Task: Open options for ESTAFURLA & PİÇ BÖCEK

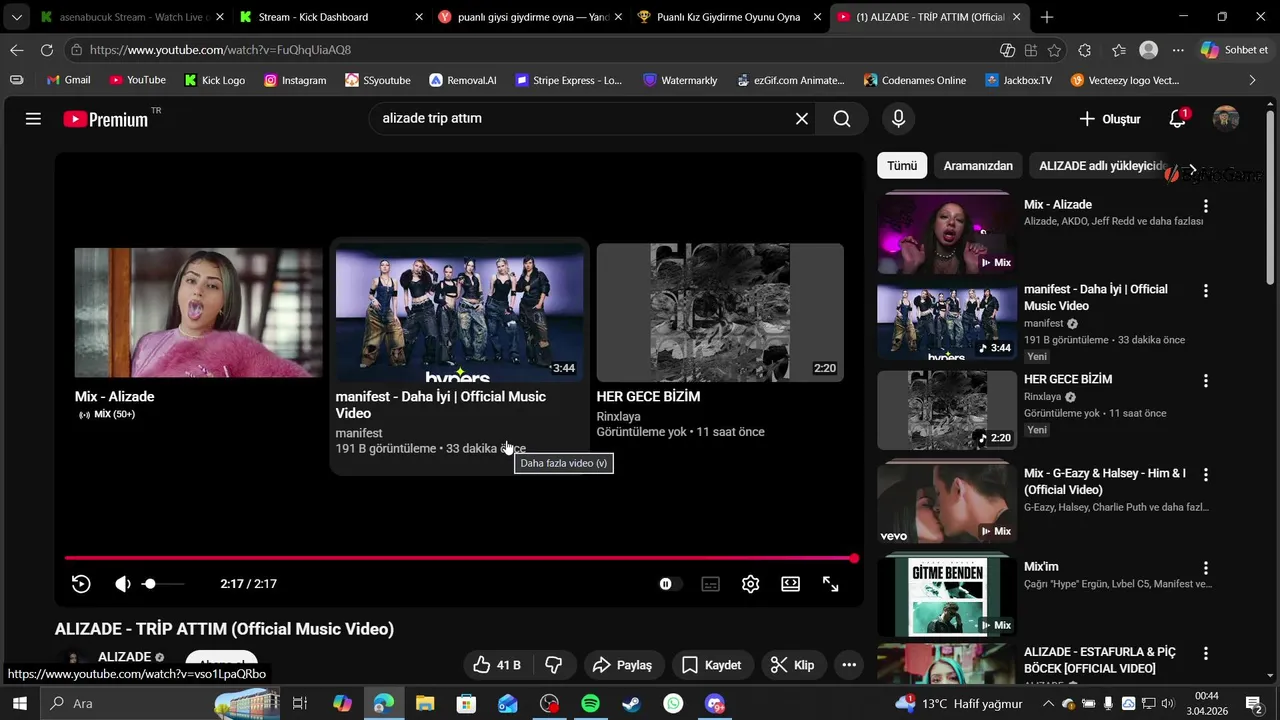Action: point(1206,653)
